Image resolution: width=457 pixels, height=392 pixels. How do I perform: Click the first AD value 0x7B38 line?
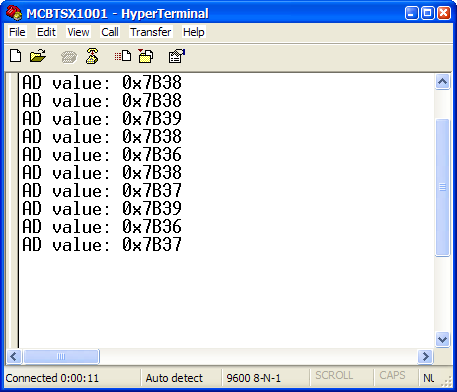[102, 82]
